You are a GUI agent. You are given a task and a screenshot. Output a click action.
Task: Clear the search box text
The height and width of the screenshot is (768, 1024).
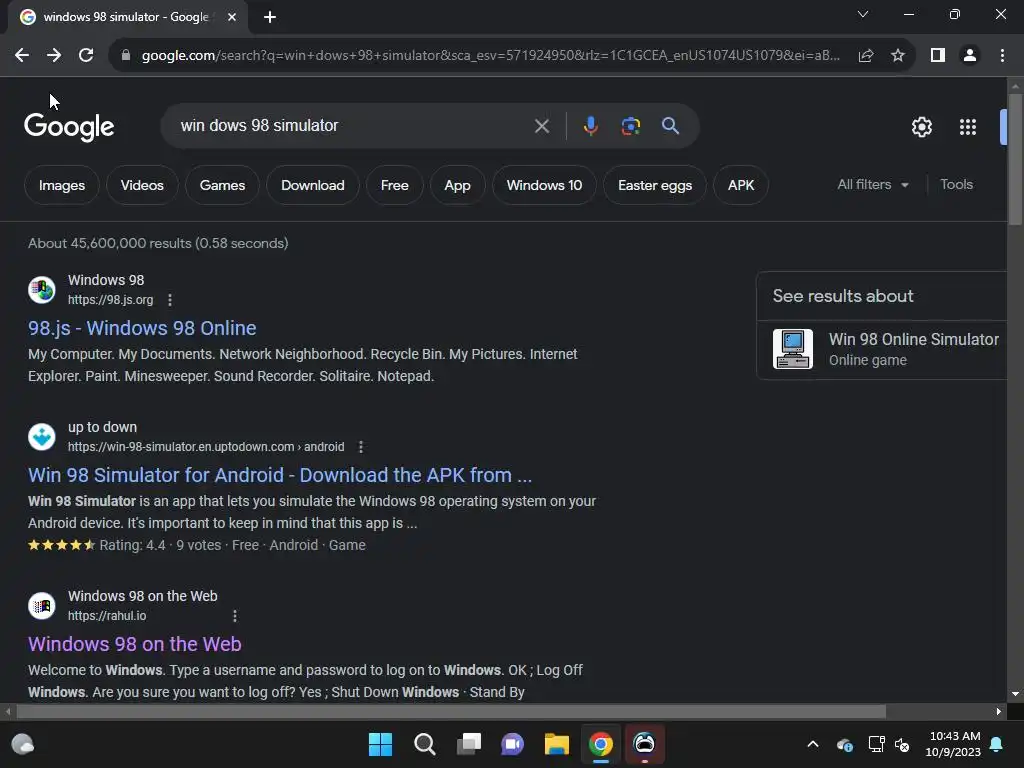(542, 126)
